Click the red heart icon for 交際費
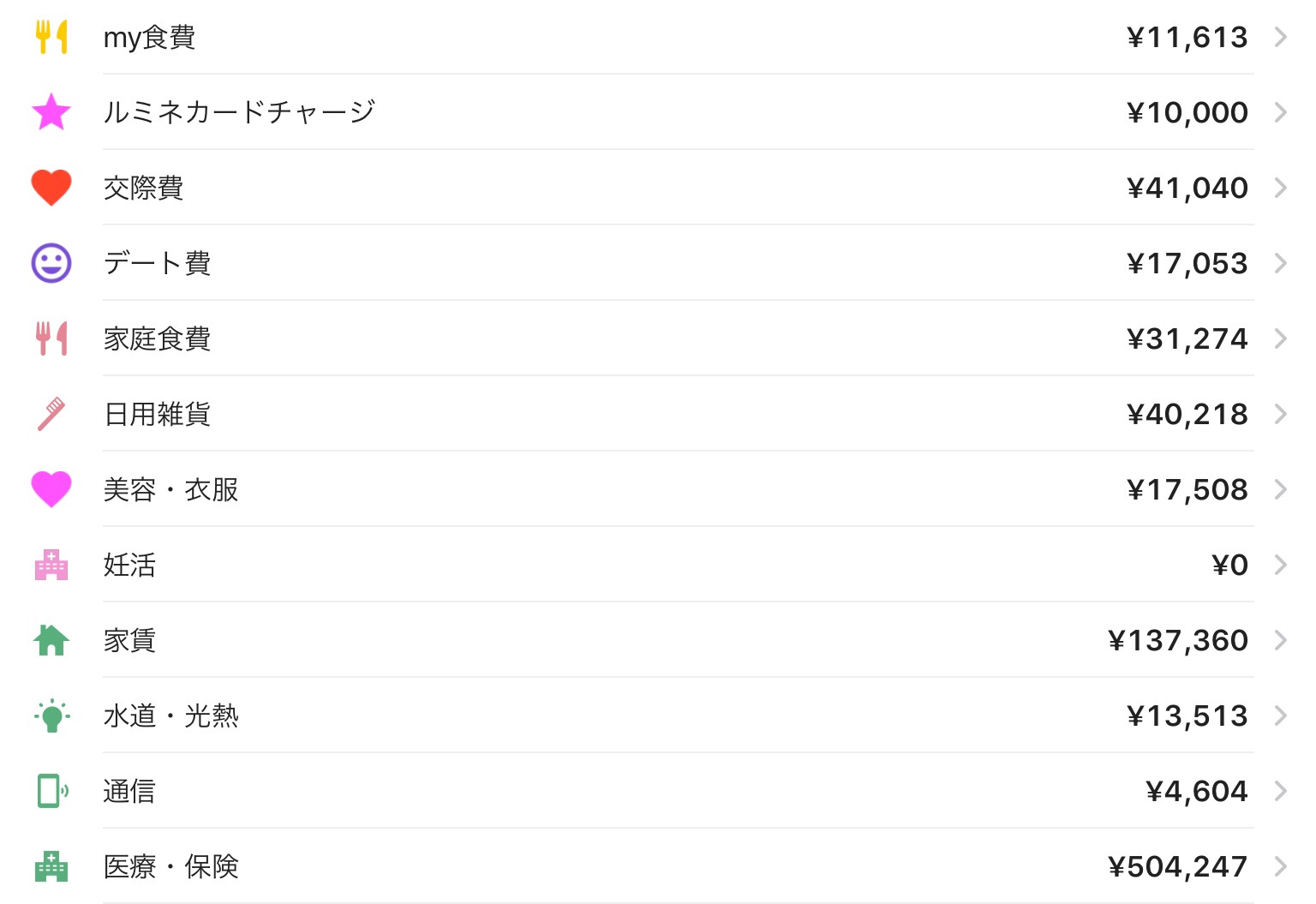Screen dimensions: 1316x904 click(51, 188)
